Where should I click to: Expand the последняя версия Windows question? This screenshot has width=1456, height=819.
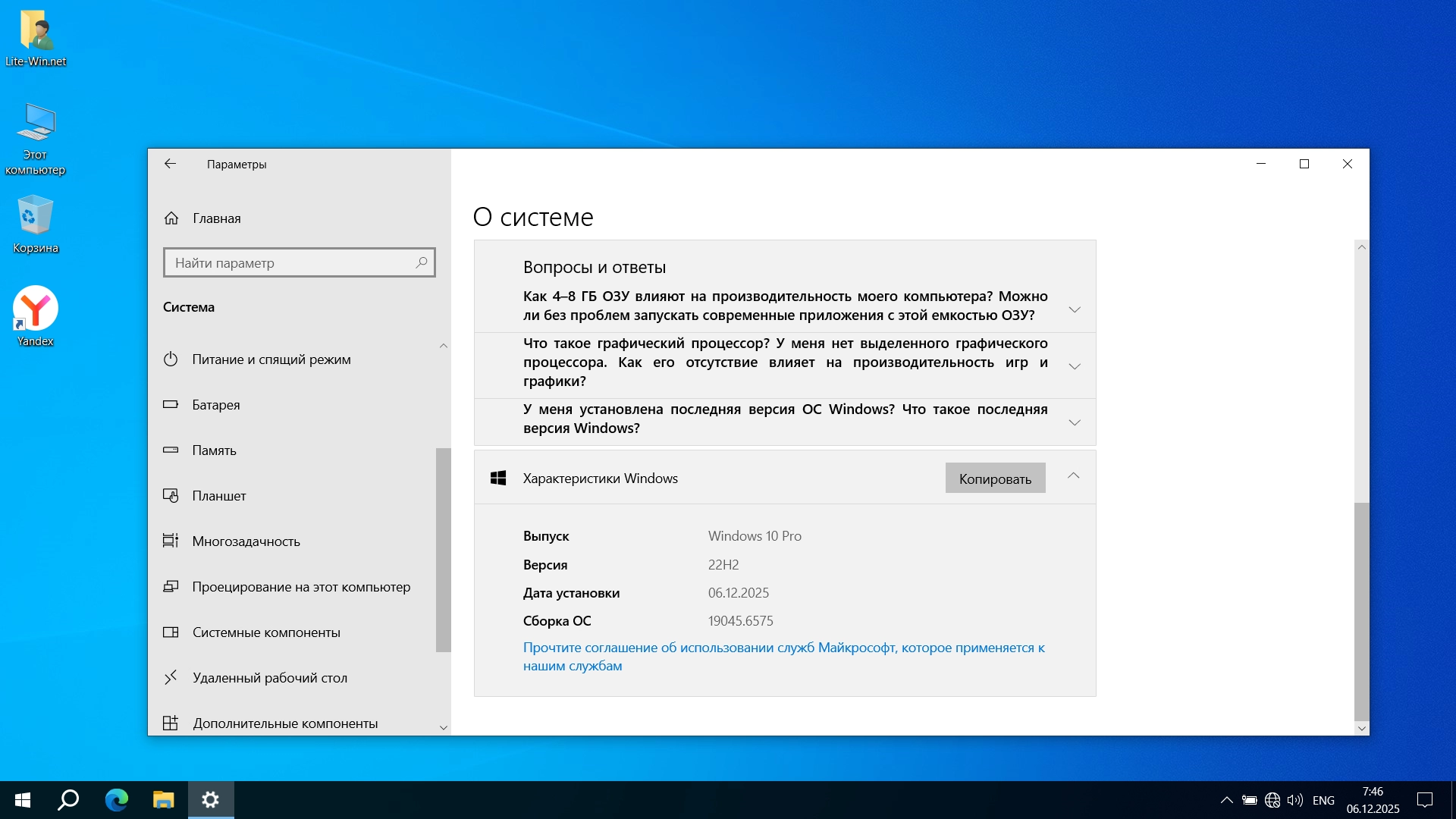tap(1075, 422)
